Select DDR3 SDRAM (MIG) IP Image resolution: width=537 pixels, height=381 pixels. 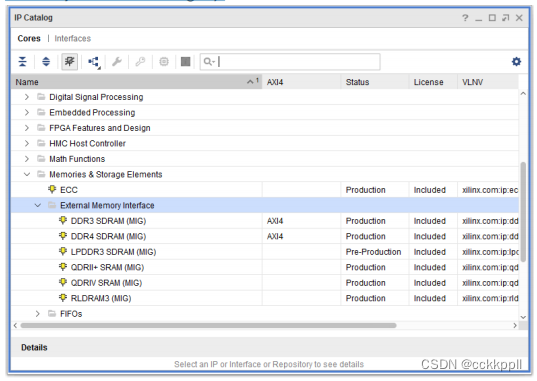click(108, 221)
